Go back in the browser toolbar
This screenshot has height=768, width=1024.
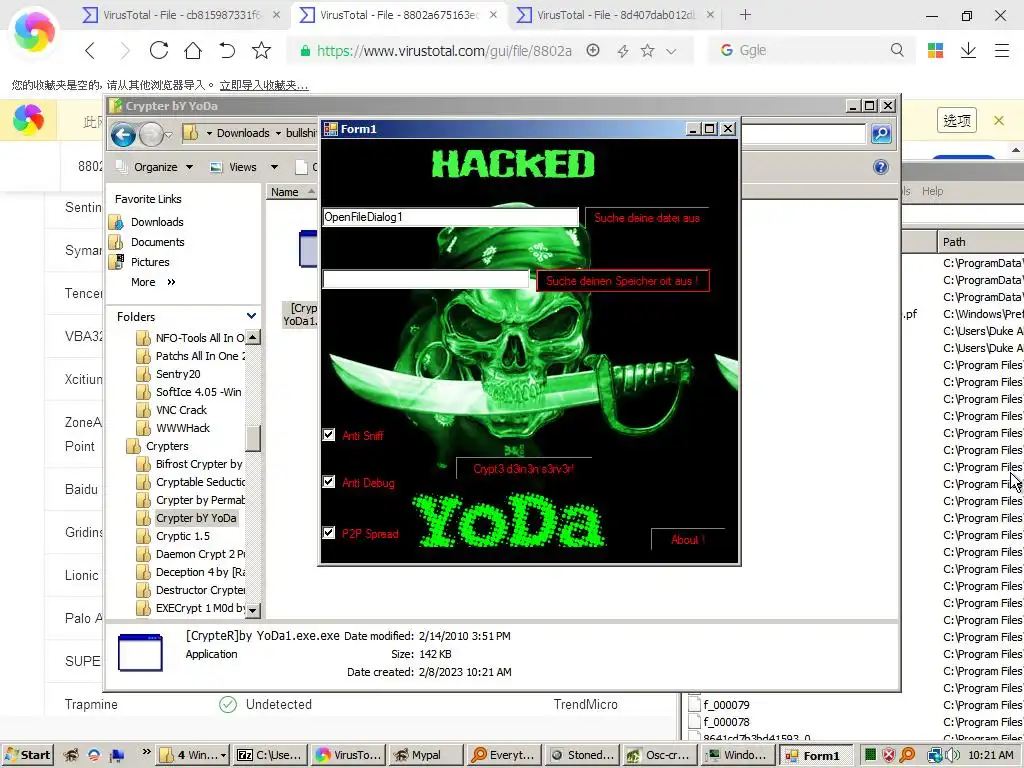pos(90,50)
